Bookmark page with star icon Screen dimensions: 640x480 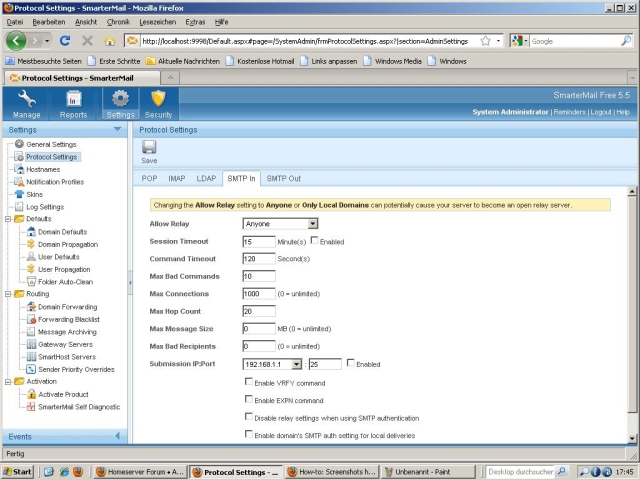point(485,41)
